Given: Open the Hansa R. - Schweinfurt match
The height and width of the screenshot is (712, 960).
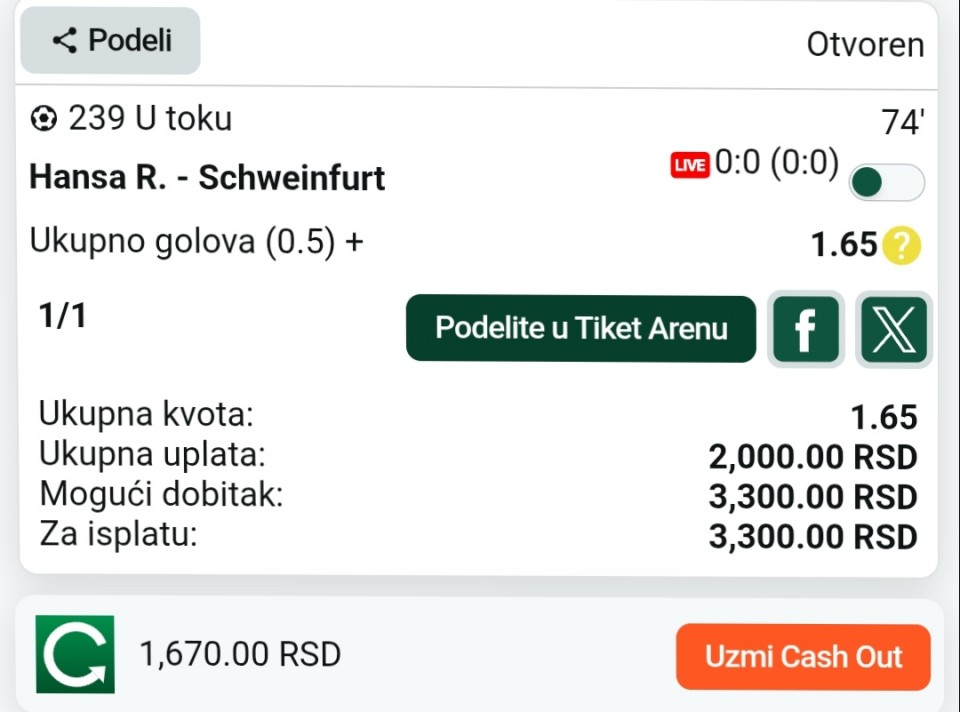Looking at the screenshot, I should (207, 178).
